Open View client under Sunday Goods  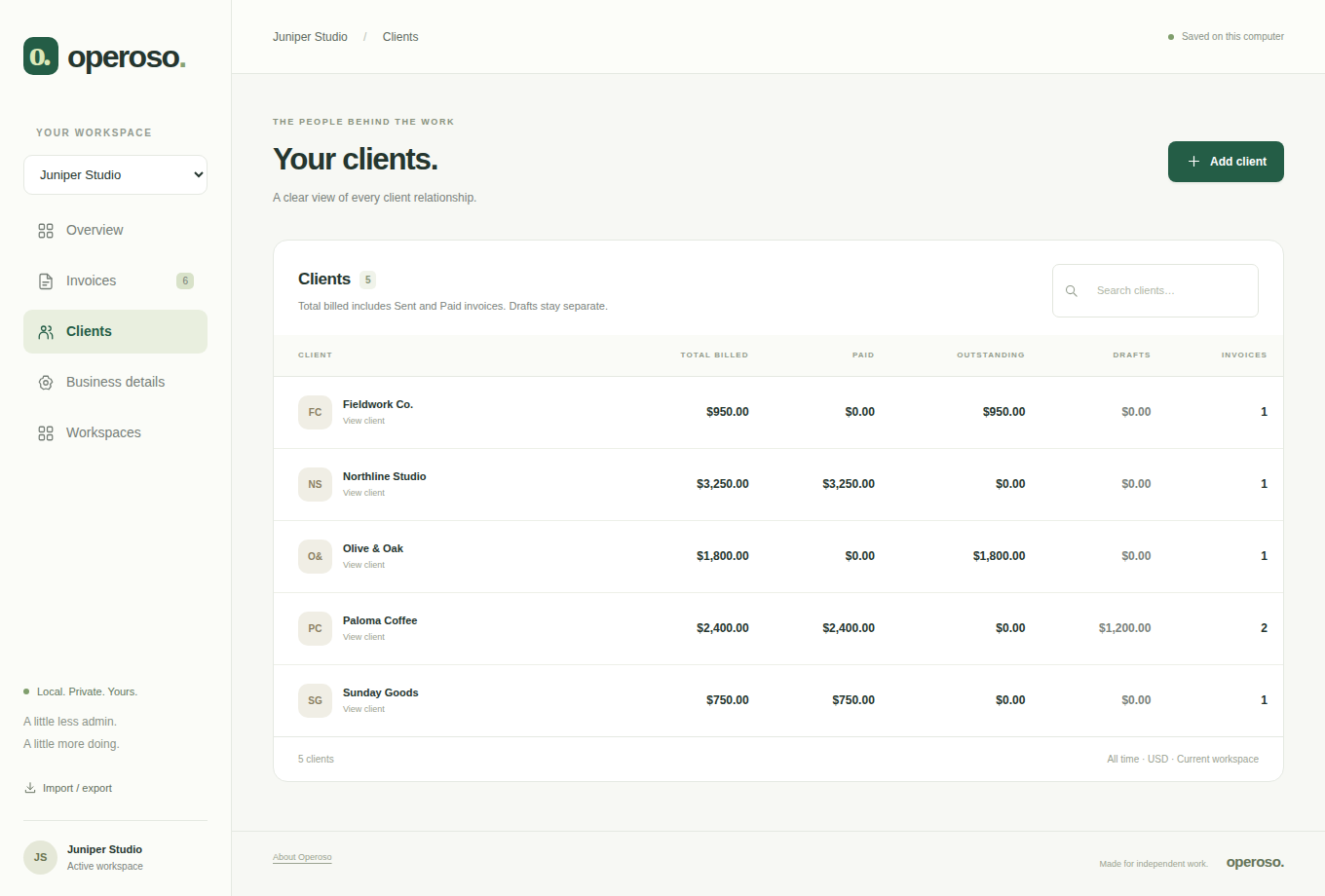pyautogui.click(x=363, y=709)
